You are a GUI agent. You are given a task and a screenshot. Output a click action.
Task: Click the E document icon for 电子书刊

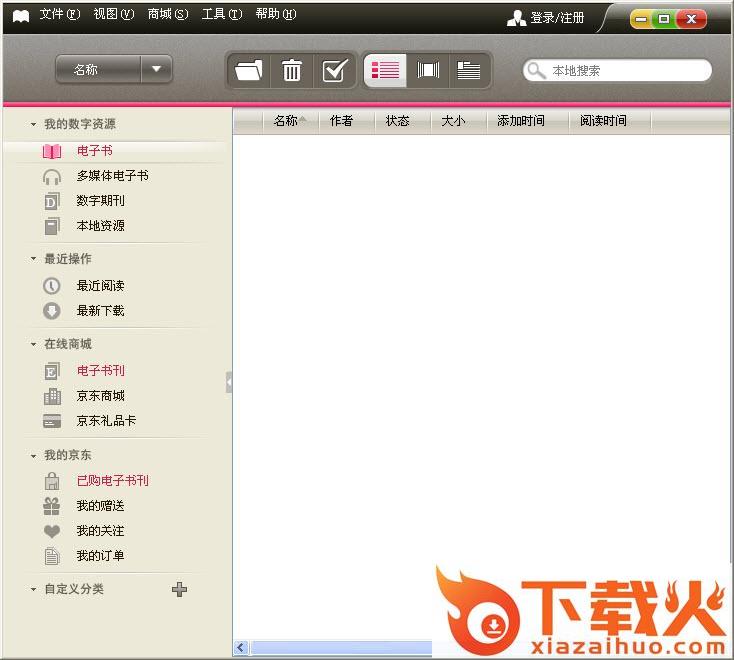click(x=52, y=371)
